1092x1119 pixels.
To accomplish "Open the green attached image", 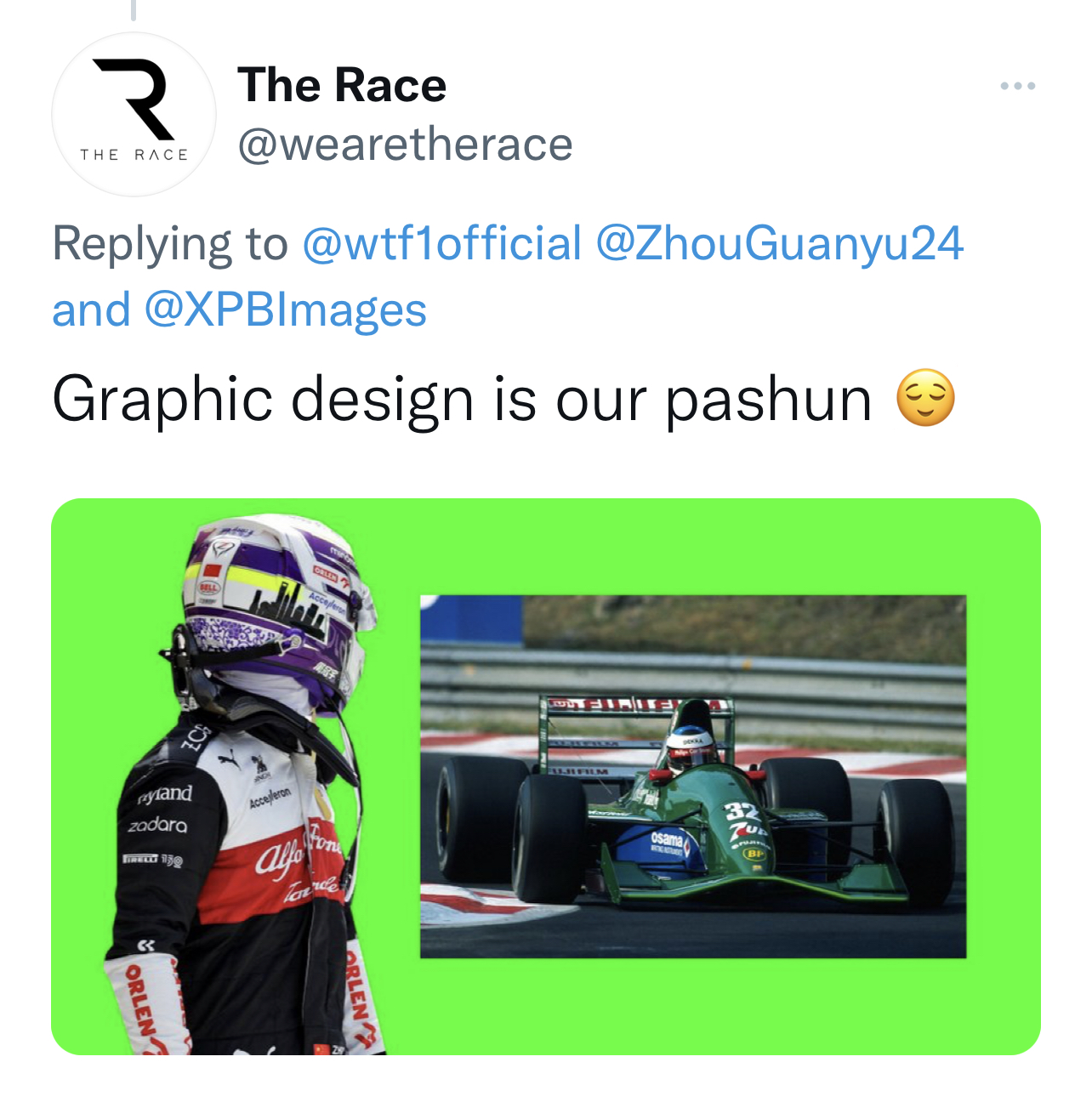I will click(x=546, y=776).
